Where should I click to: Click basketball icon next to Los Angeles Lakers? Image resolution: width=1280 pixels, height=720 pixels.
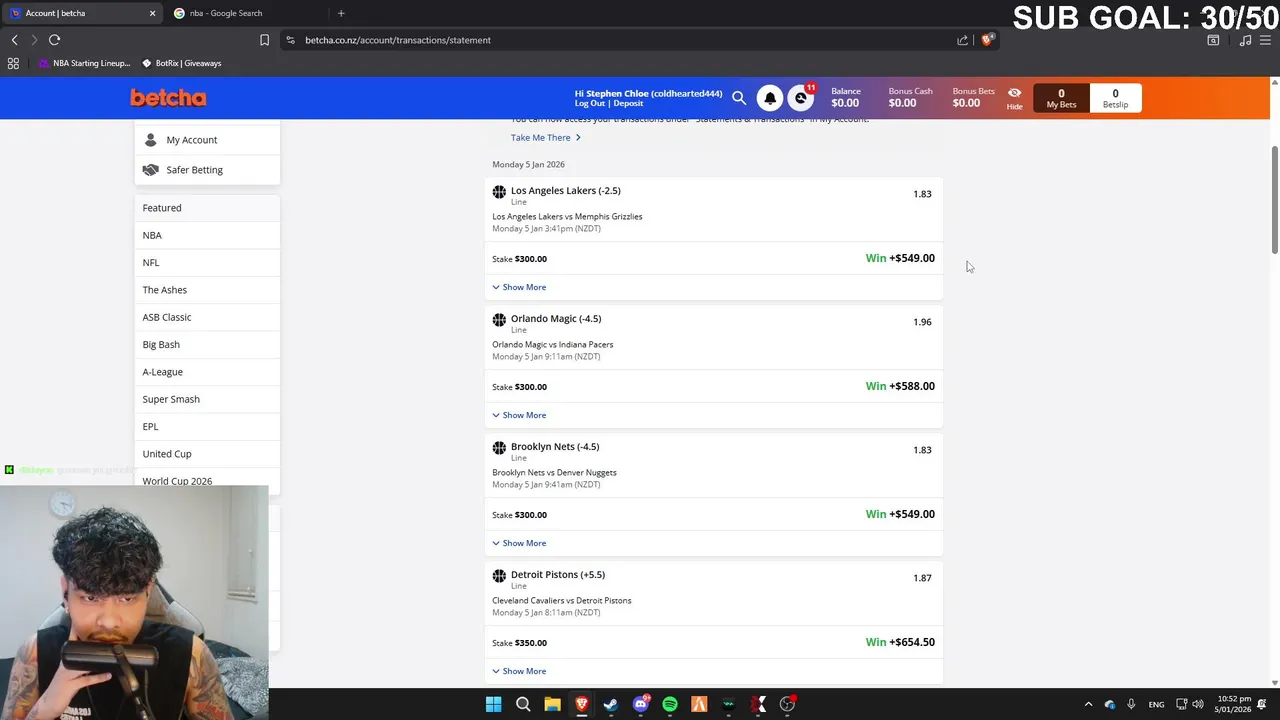[x=499, y=192]
